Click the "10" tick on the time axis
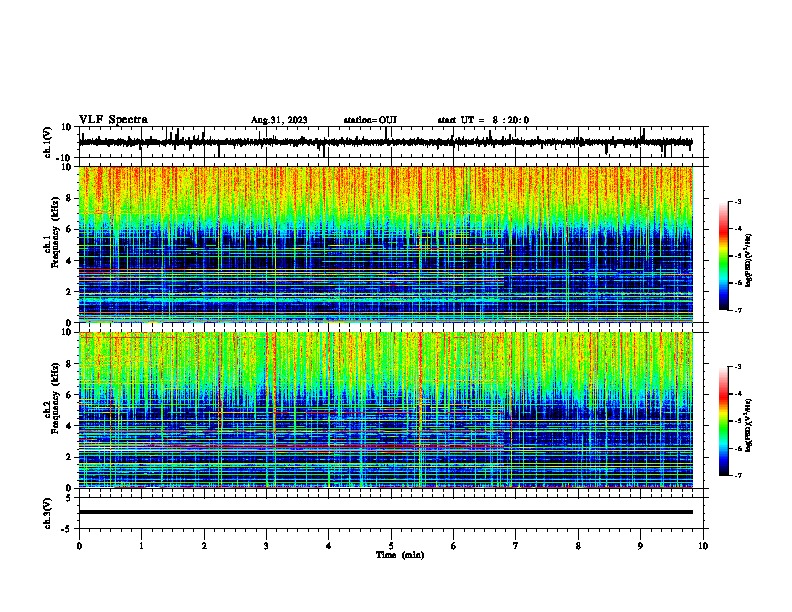 (703, 546)
